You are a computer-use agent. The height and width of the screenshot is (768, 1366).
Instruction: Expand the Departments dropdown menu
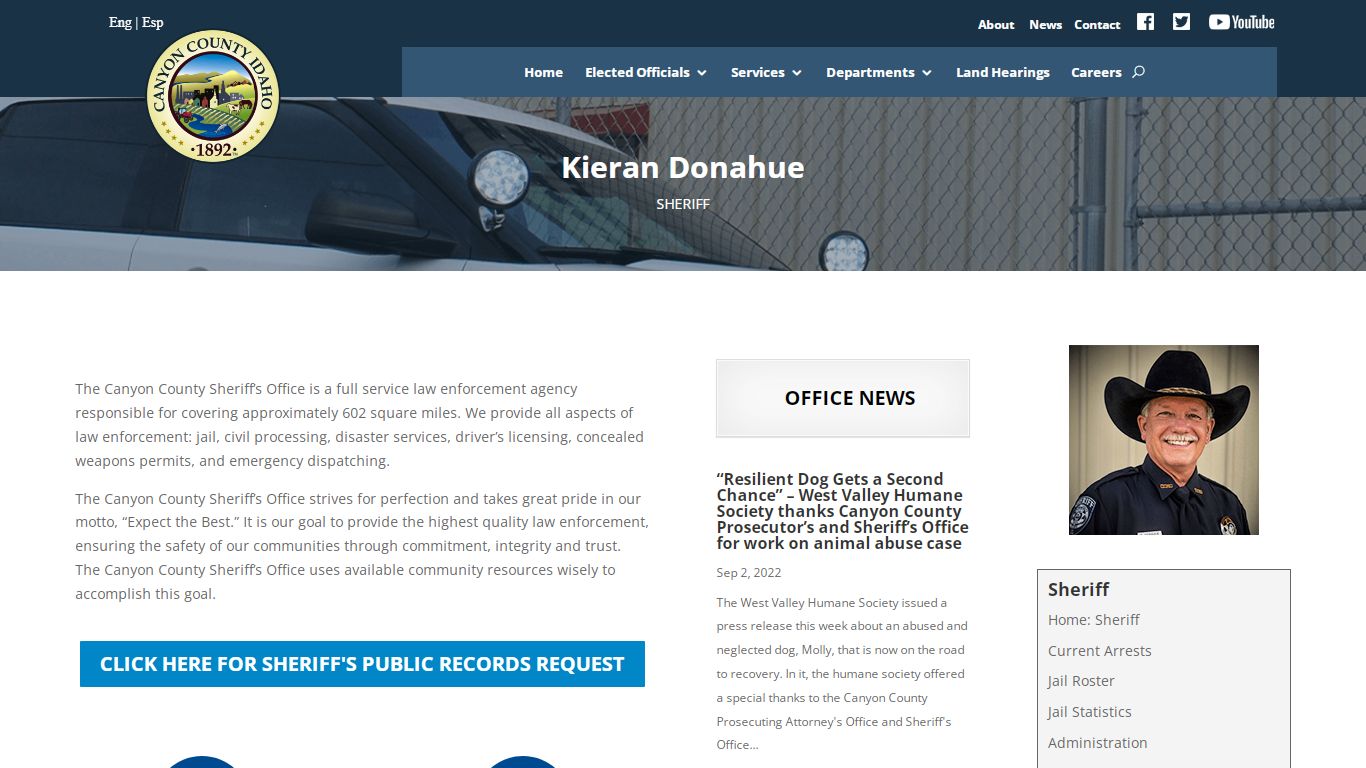click(x=879, y=72)
